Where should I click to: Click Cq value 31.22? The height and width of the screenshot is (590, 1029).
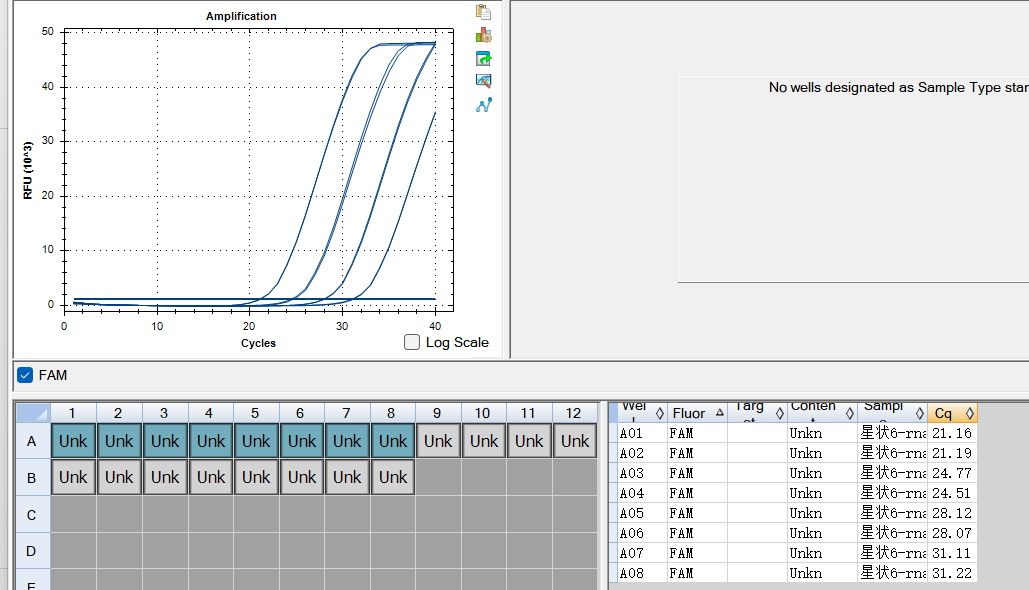pyautogui.click(x=952, y=573)
